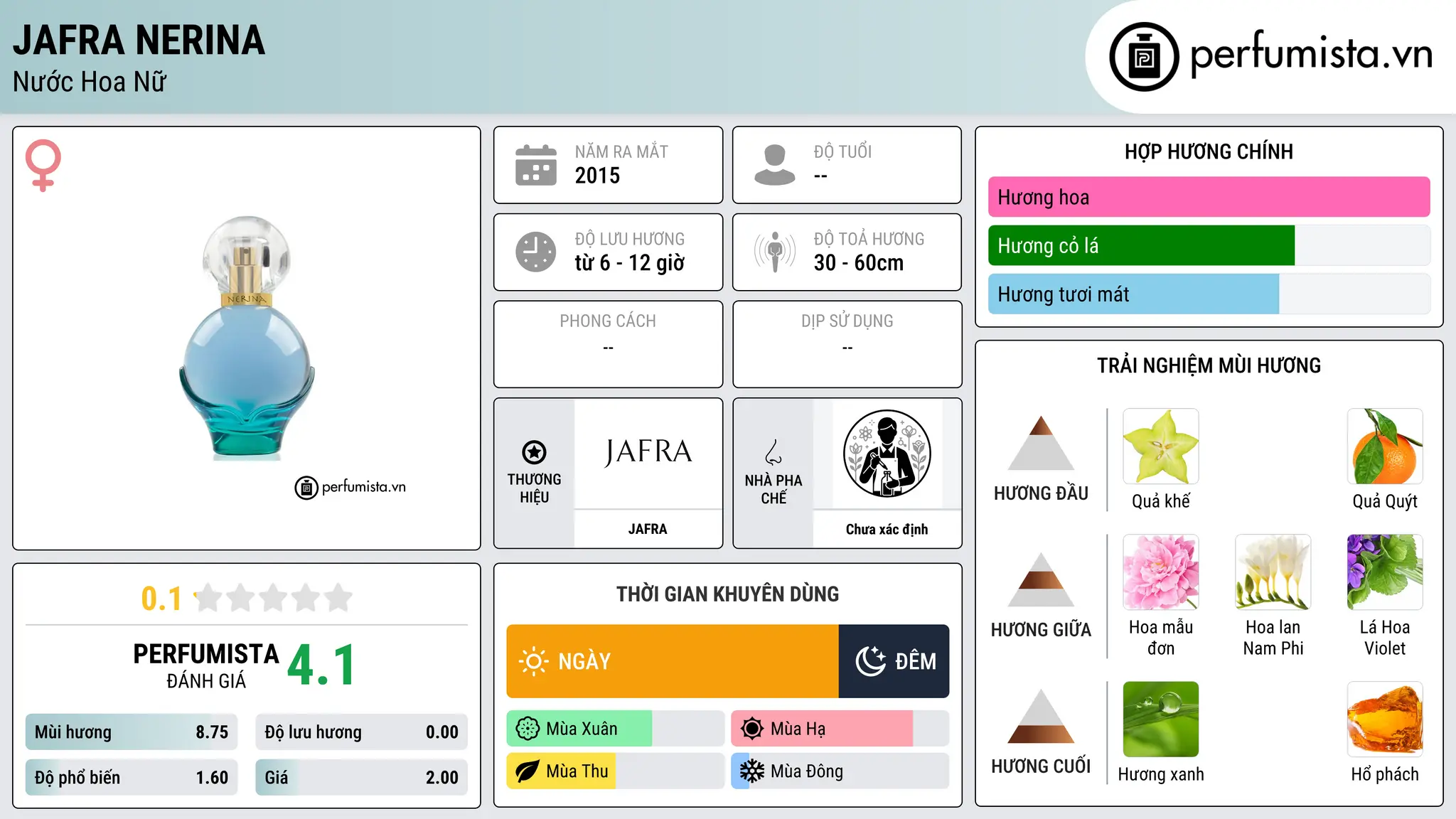1456x819 pixels.
Task: Click the star badge Thương hiệu icon
Action: (534, 451)
